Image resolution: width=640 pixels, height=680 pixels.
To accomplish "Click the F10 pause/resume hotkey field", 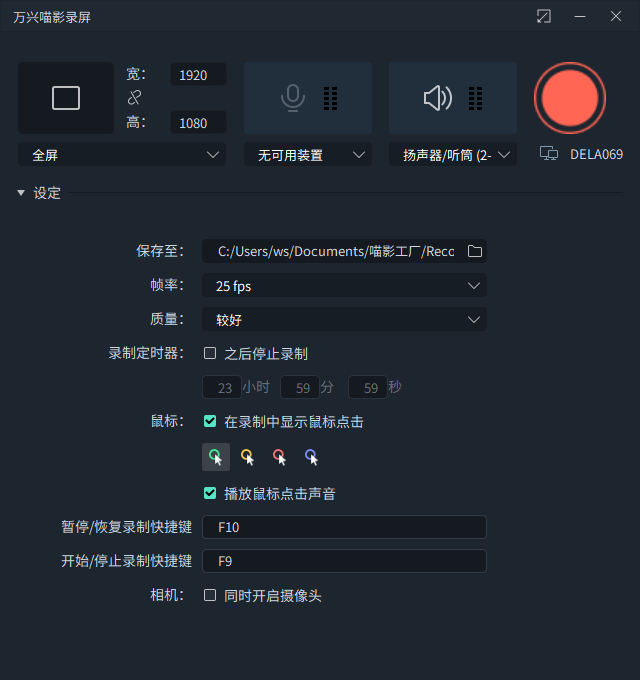I will click(x=344, y=527).
